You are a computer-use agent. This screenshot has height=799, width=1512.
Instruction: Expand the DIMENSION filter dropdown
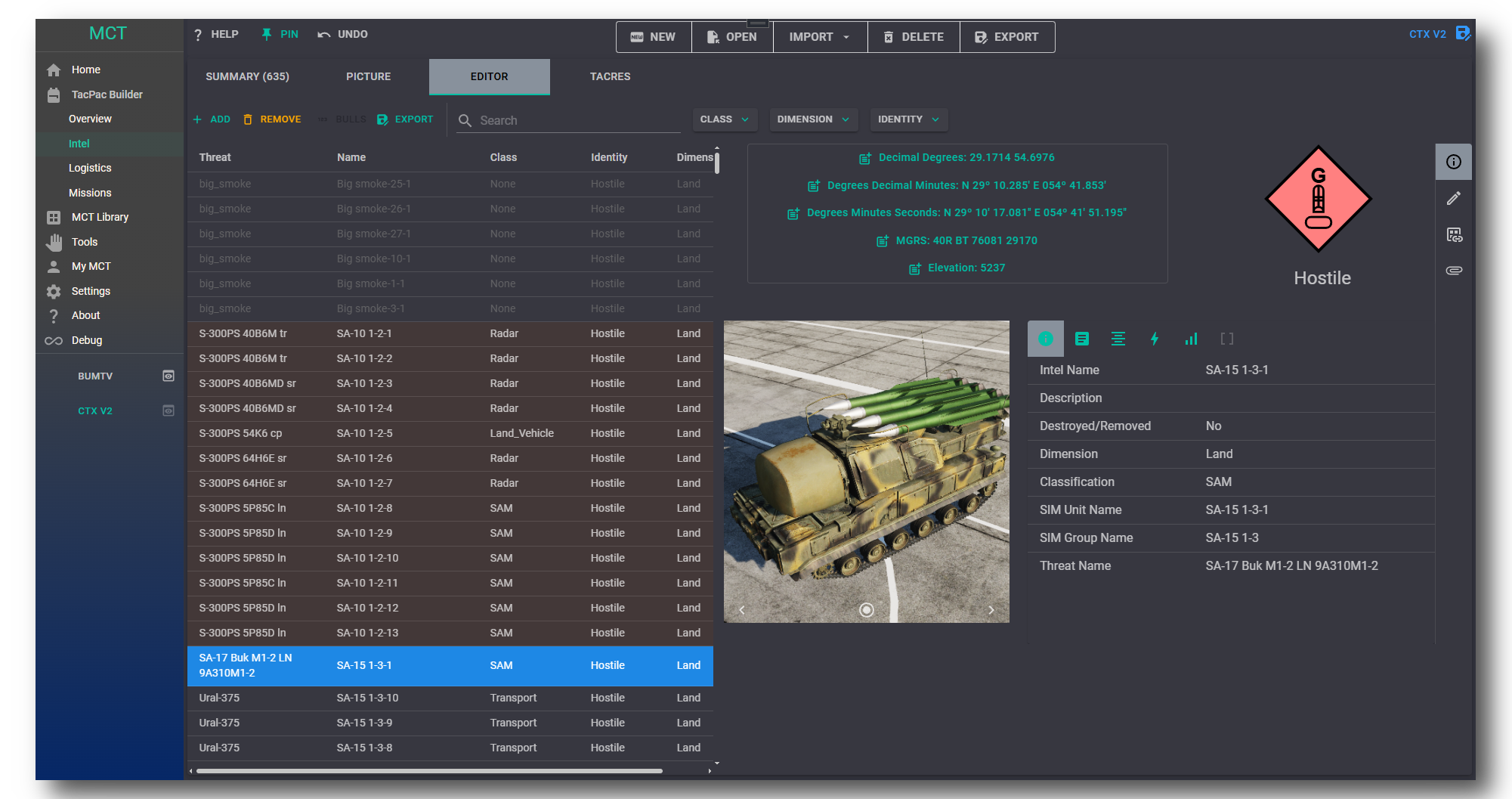click(812, 119)
